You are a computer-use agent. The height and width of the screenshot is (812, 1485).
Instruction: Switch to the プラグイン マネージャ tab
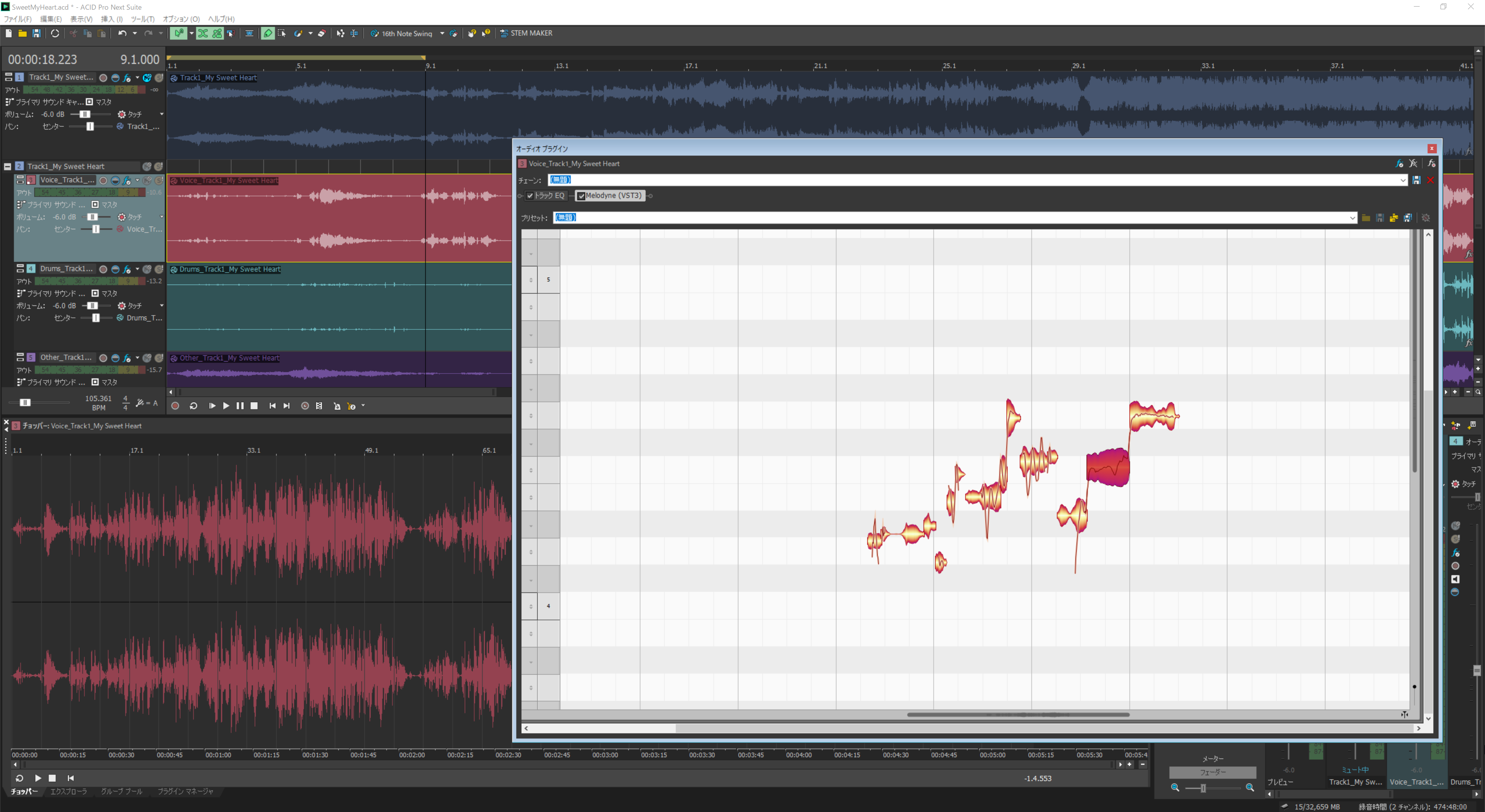(x=185, y=792)
